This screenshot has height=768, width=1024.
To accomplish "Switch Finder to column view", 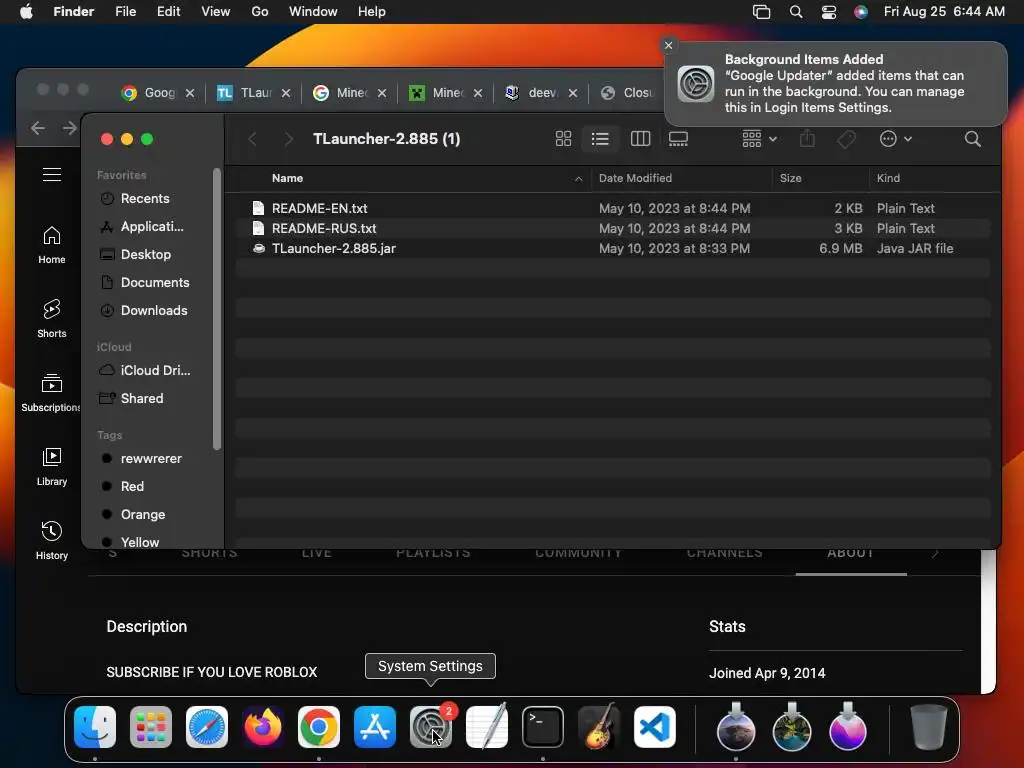I will pyautogui.click(x=640, y=138).
